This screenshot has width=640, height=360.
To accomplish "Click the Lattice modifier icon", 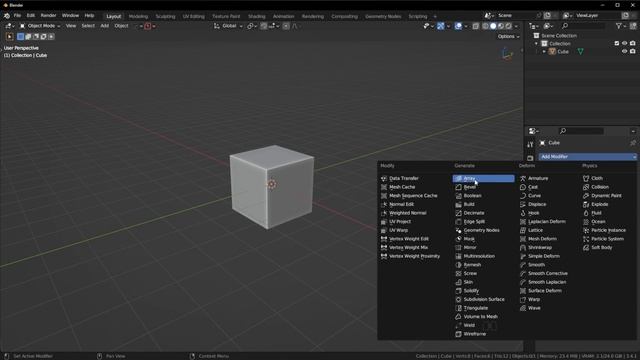I will point(523,230).
